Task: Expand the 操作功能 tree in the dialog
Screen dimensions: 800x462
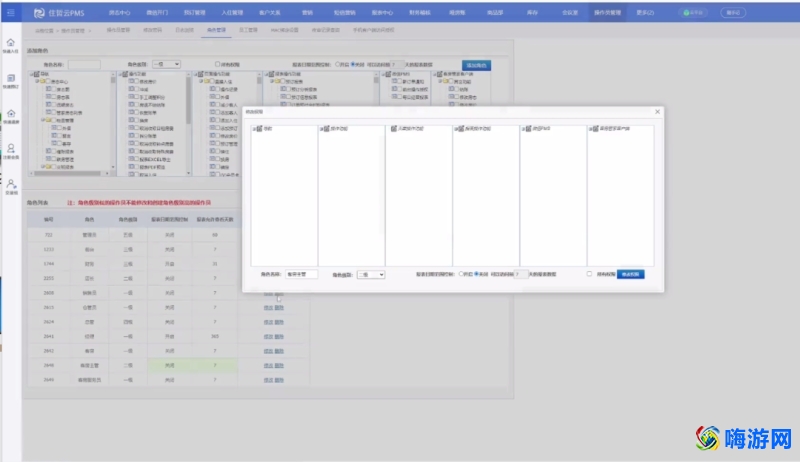Action: 321,129
